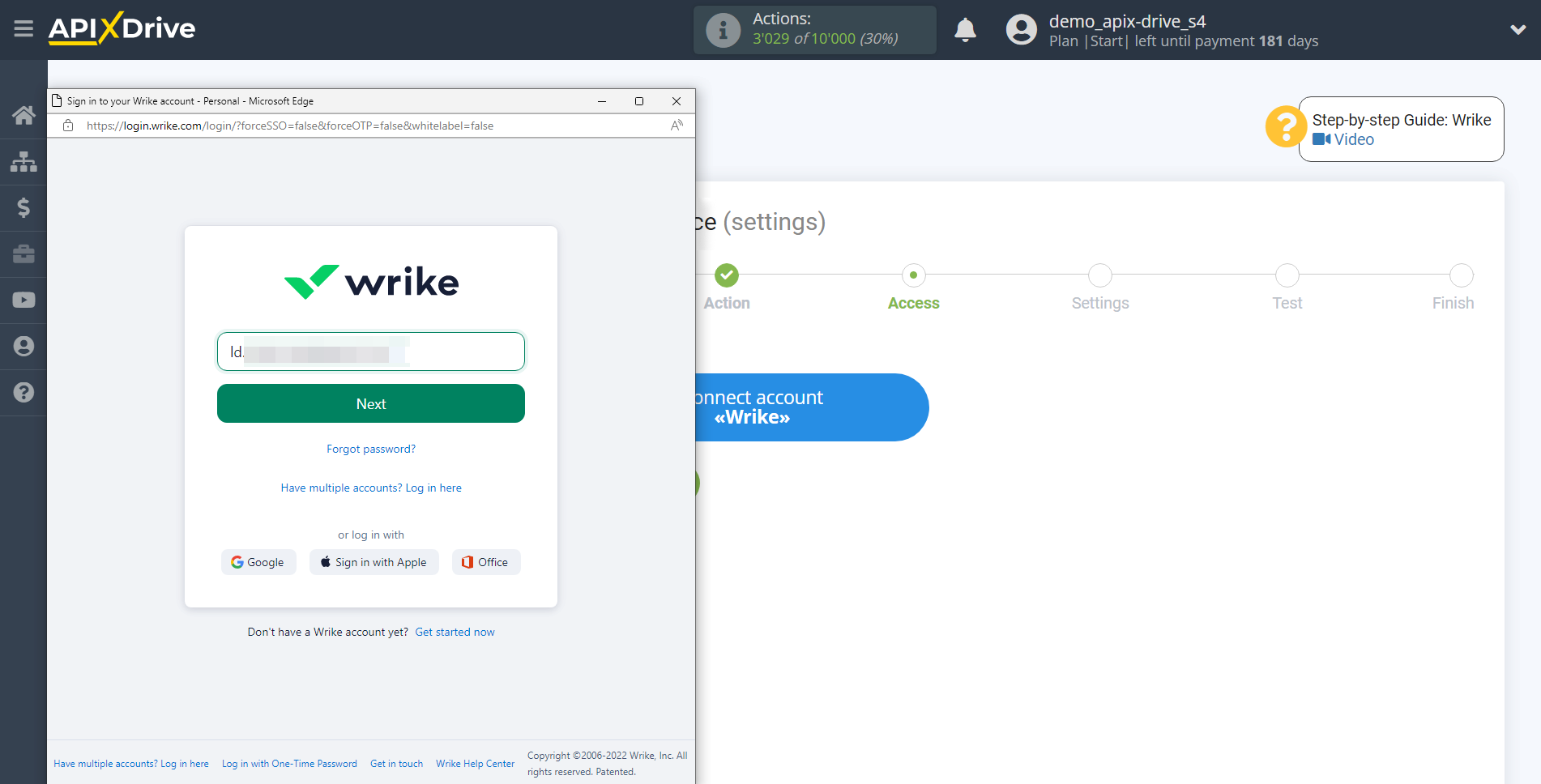
Task: Open the Forgot password link
Action: 371,449
